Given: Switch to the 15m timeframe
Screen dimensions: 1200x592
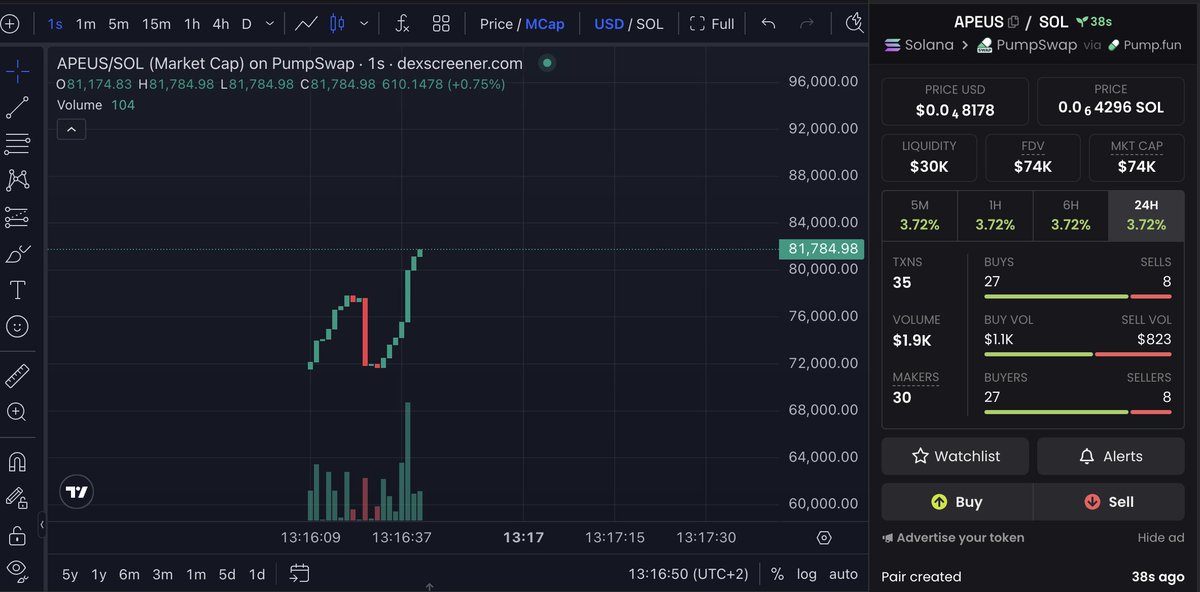Looking at the screenshot, I should coord(156,23).
